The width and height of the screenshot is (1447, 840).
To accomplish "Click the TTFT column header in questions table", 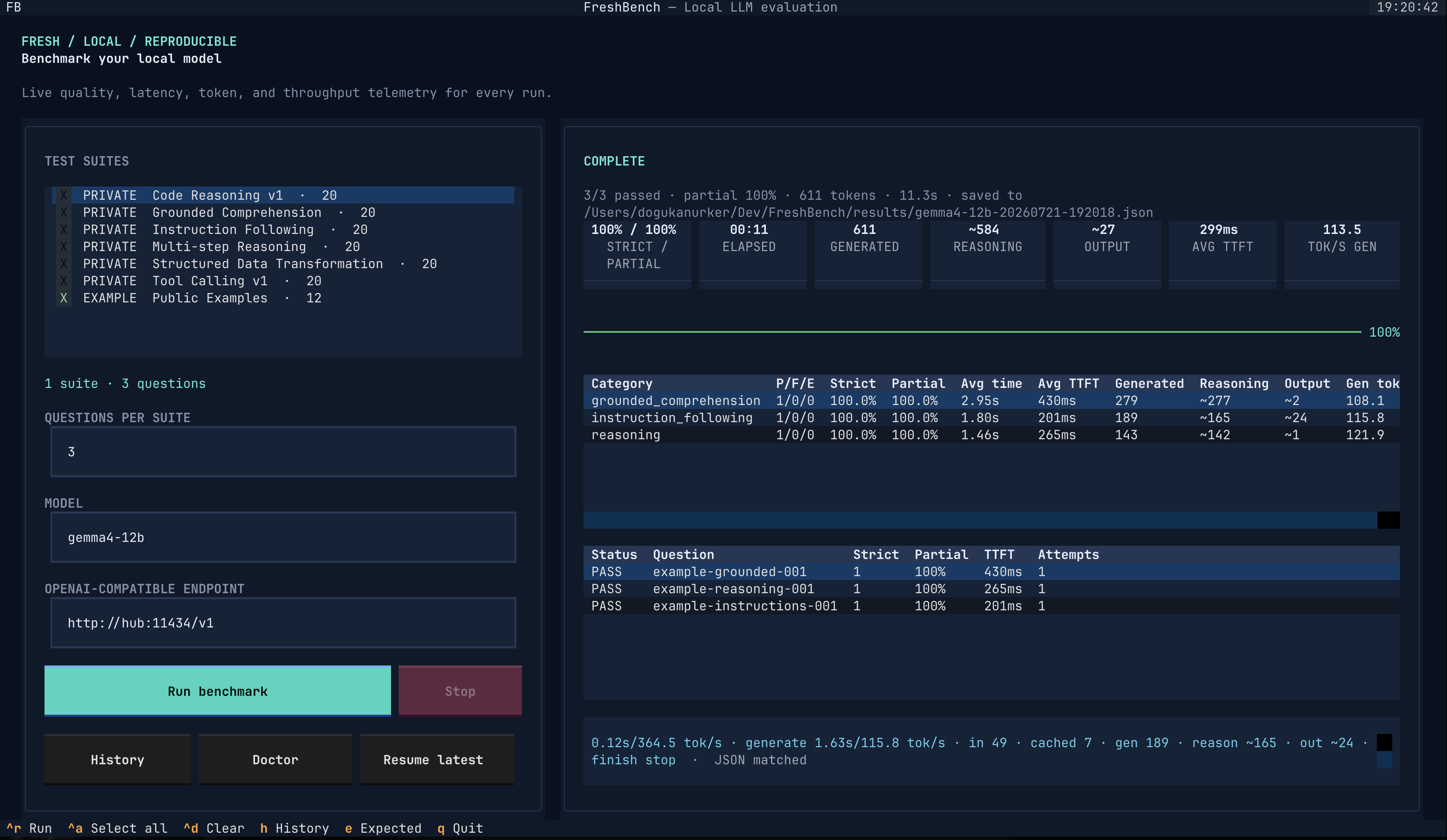I will (999, 555).
